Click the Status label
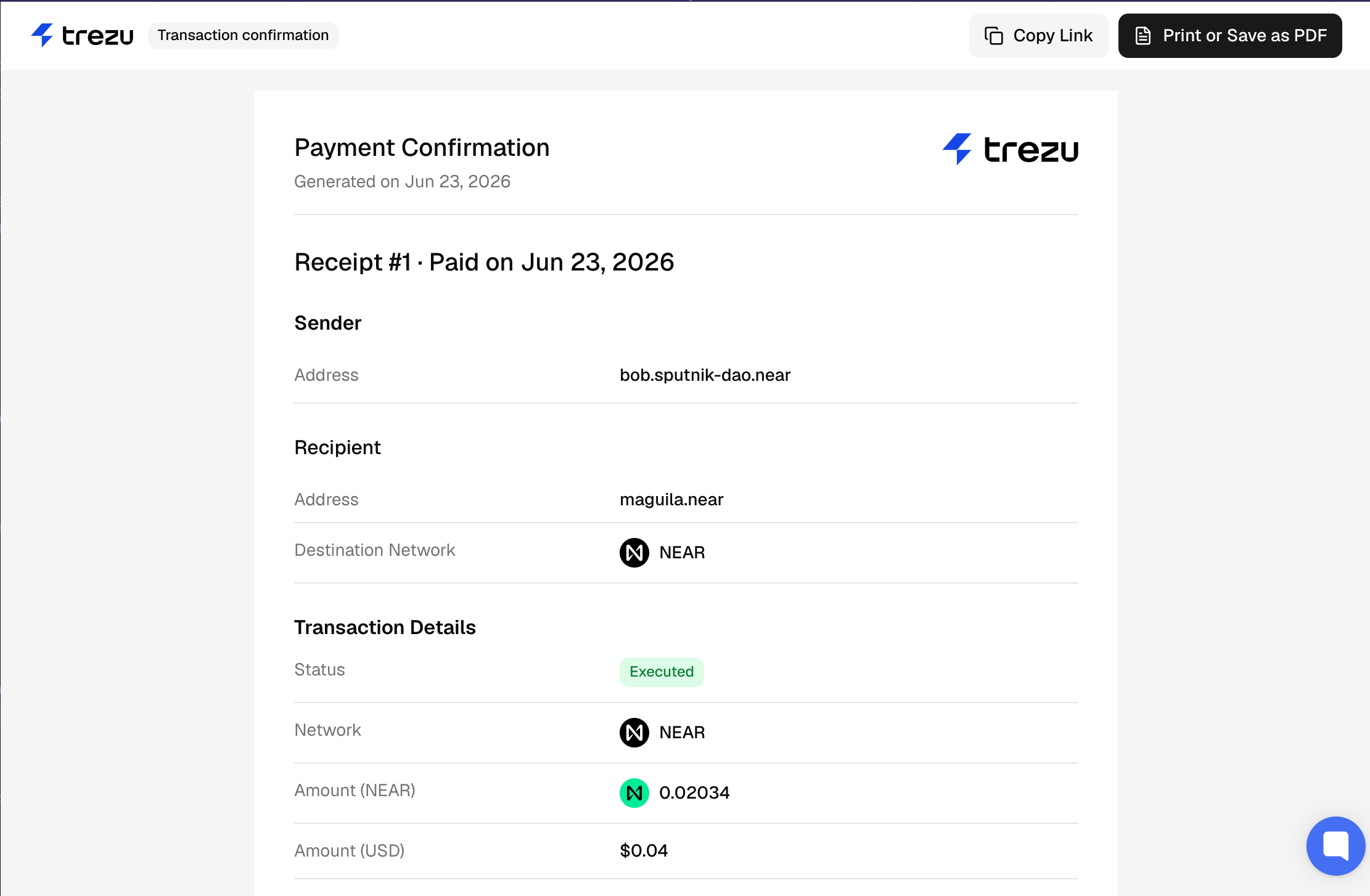The width and height of the screenshot is (1370, 896). tap(319, 670)
